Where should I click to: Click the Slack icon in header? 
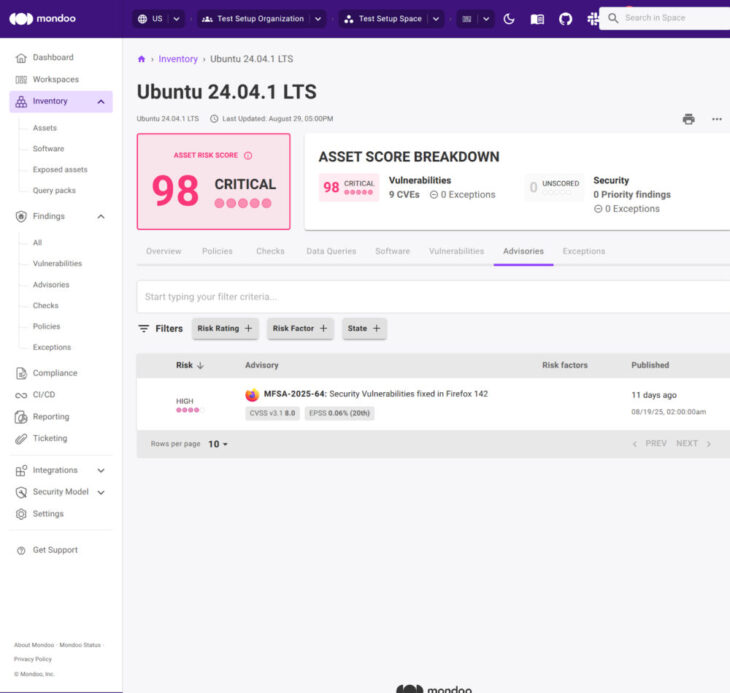(x=593, y=19)
